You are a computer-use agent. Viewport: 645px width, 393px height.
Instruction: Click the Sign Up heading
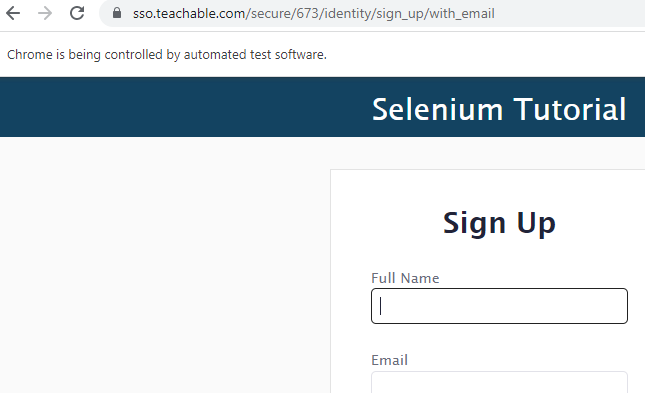[x=499, y=223]
